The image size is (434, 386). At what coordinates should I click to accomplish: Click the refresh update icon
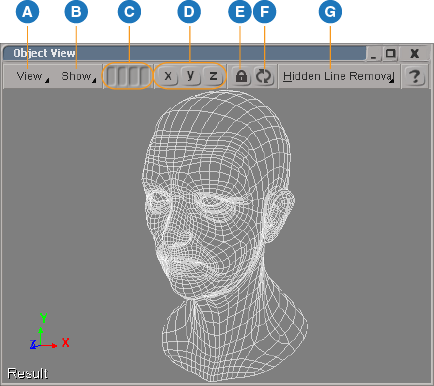coord(264,76)
